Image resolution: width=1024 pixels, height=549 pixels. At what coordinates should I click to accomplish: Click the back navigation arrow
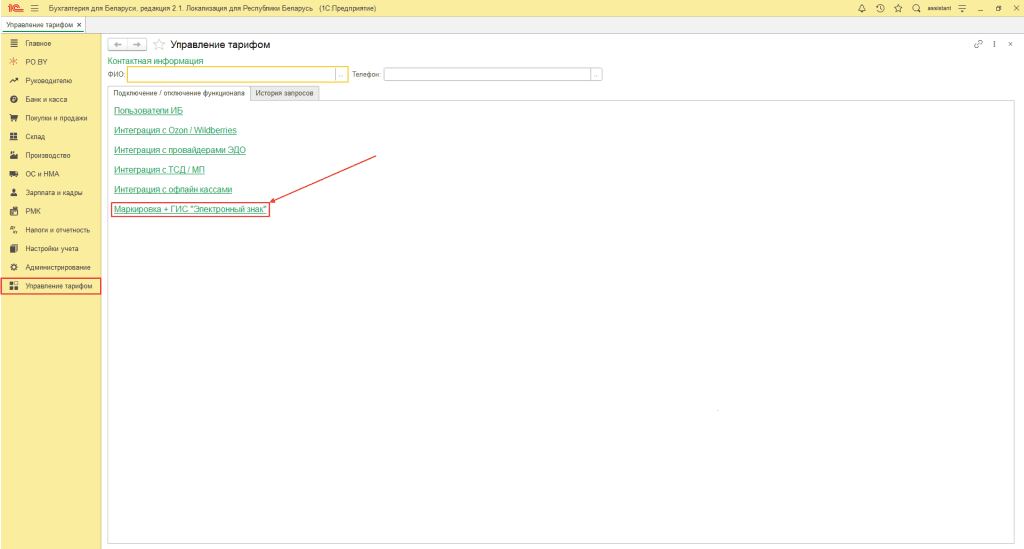pyautogui.click(x=118, y=45)
